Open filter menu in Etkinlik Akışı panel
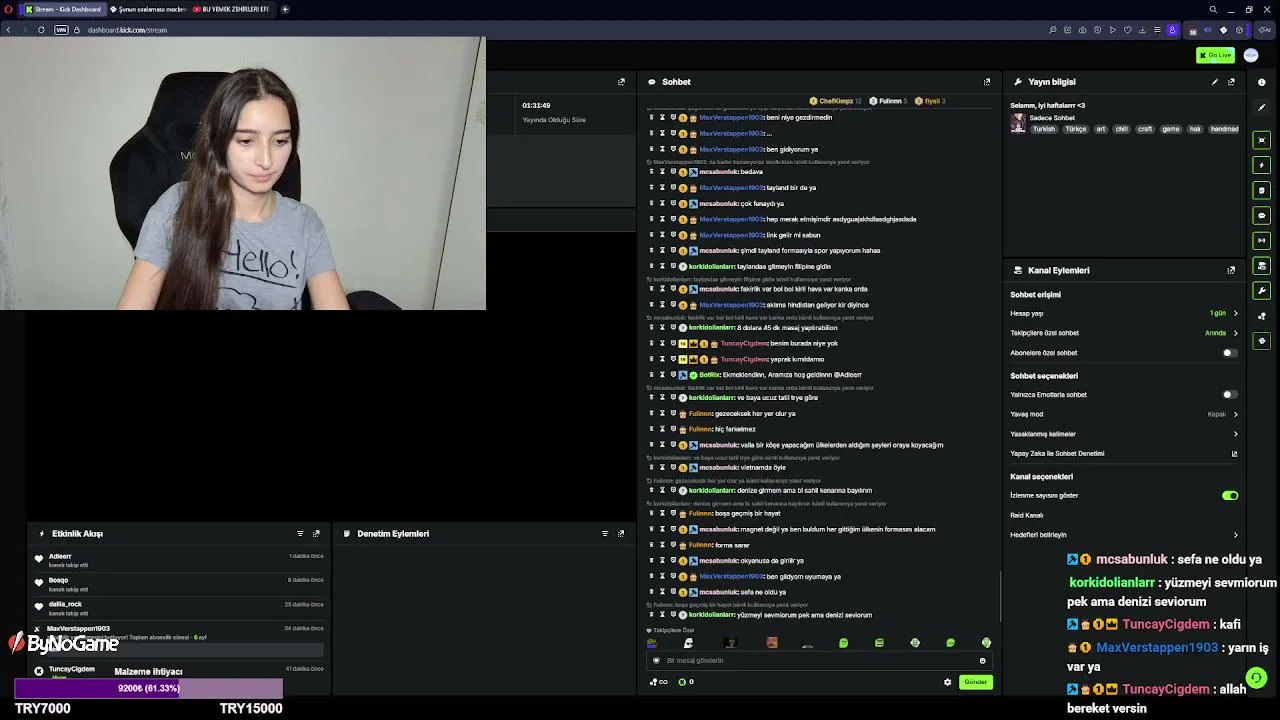The height and width of the screenshot is (720, 1280). tap(300, 534)
